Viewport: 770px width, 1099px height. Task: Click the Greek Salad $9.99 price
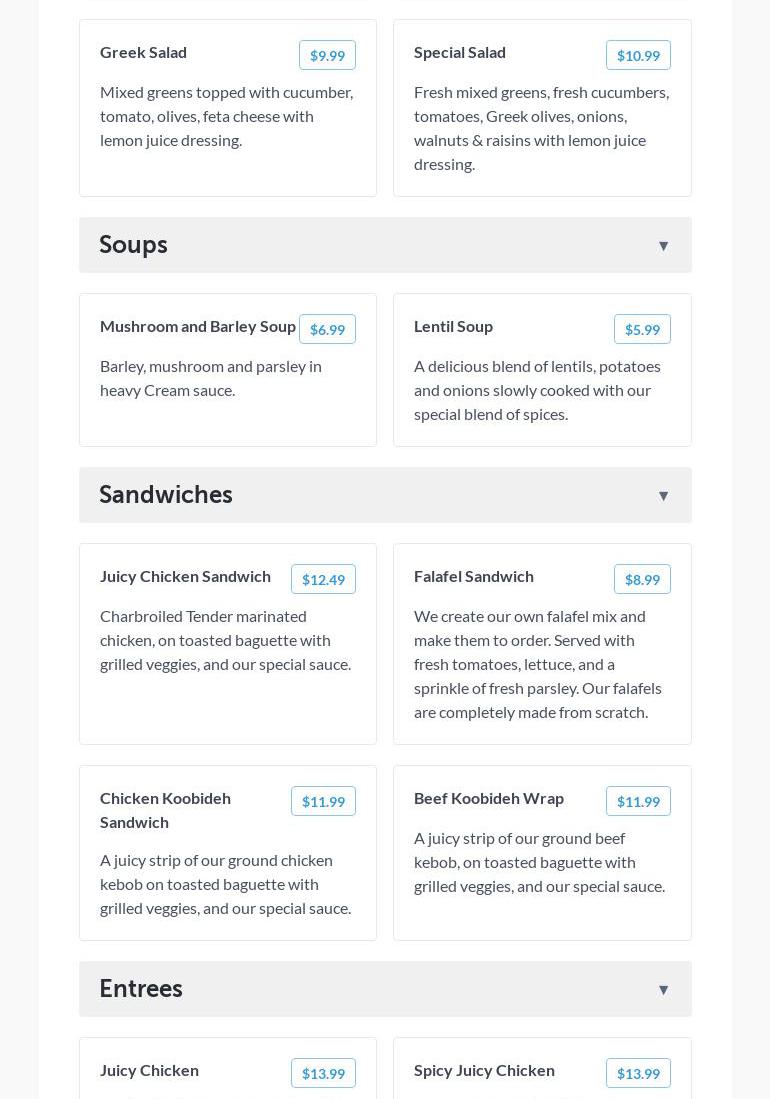click(x=327, y=56)
